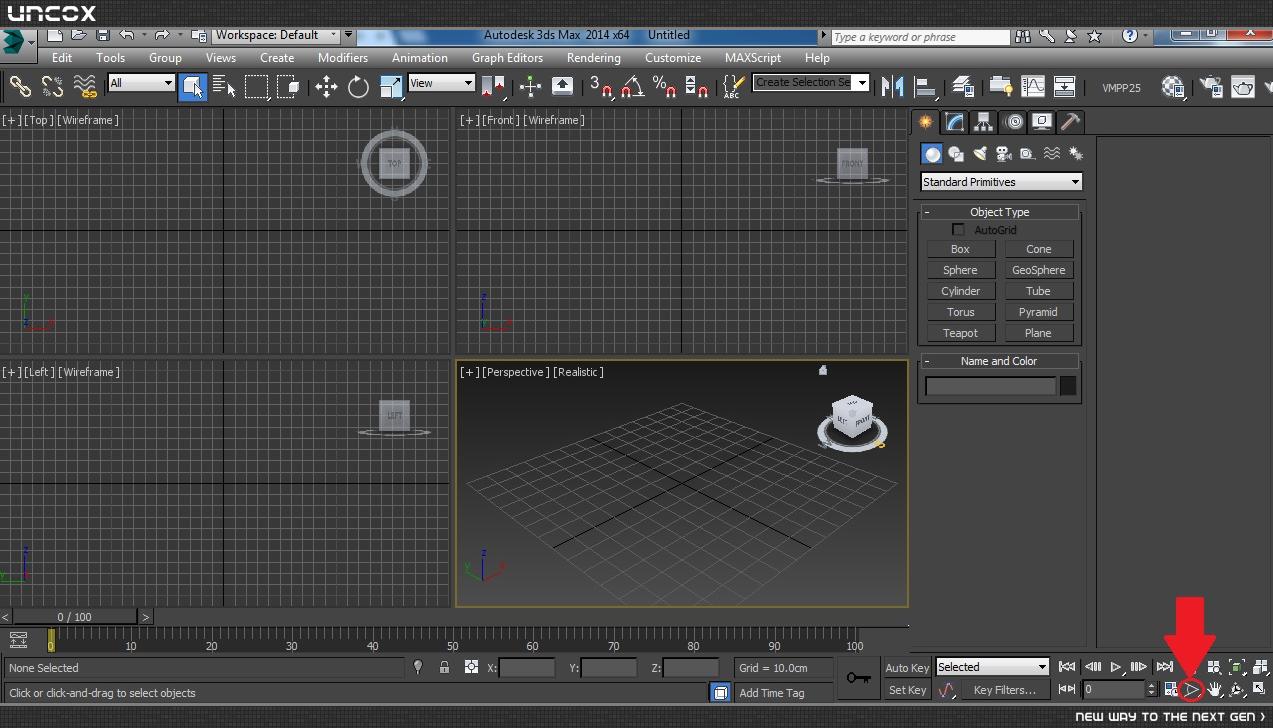Open Create Selection Set dropdown
Image resolution: width=1273 pixels, height=728 pixels.
coord(811,83)
